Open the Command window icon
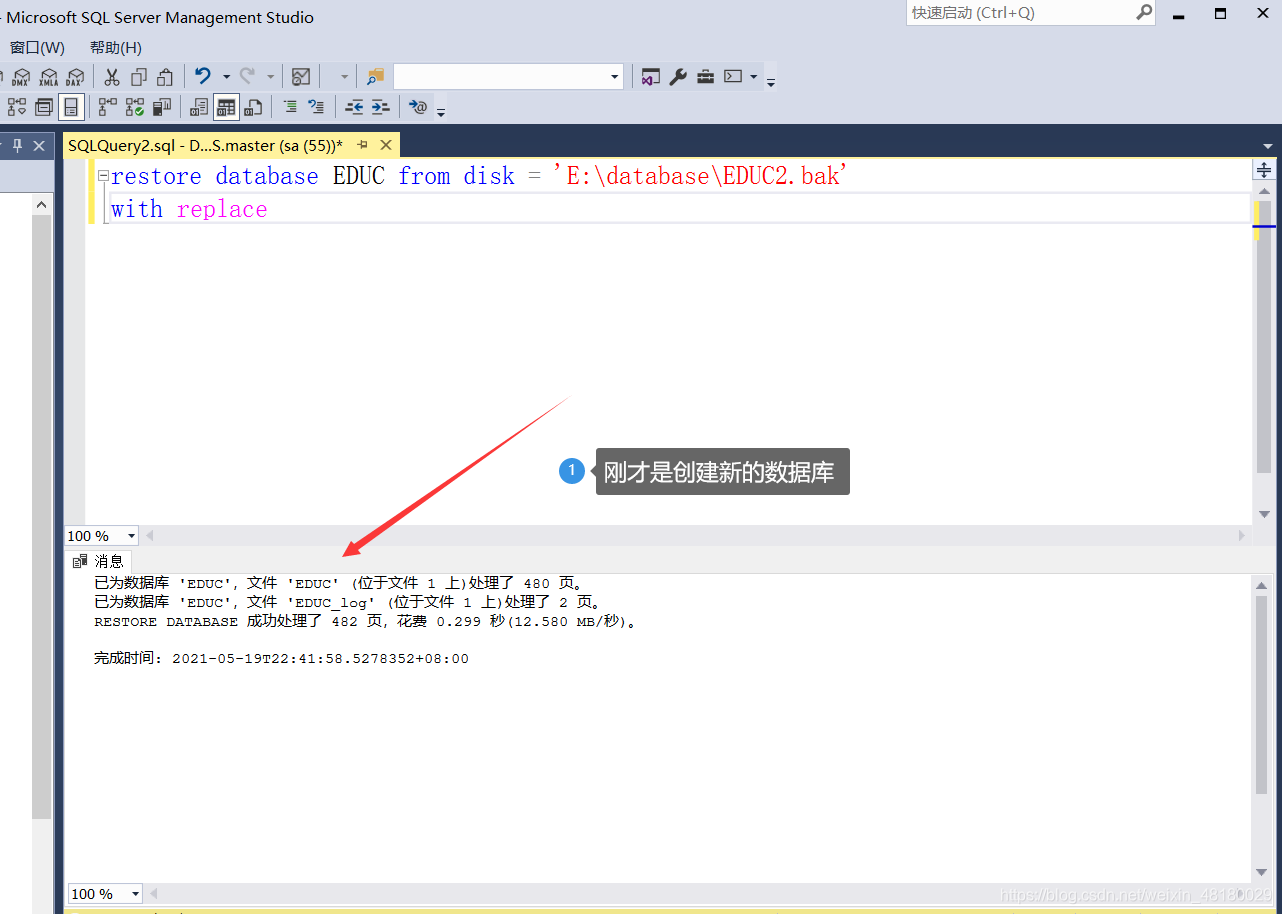Viewport: 1282px width, 914px height. click(733, 77)
